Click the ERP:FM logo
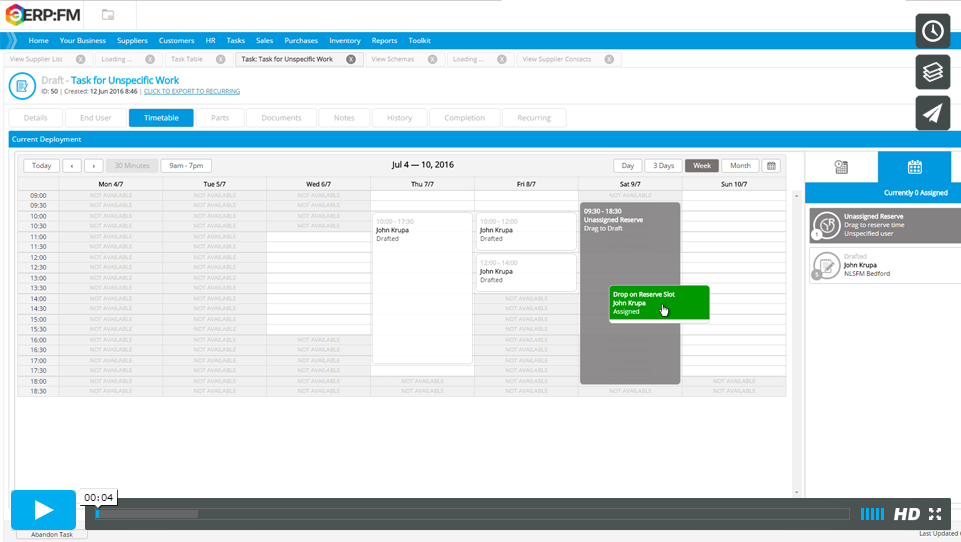The height and width of the screenshot is (542, 961). 43,15
